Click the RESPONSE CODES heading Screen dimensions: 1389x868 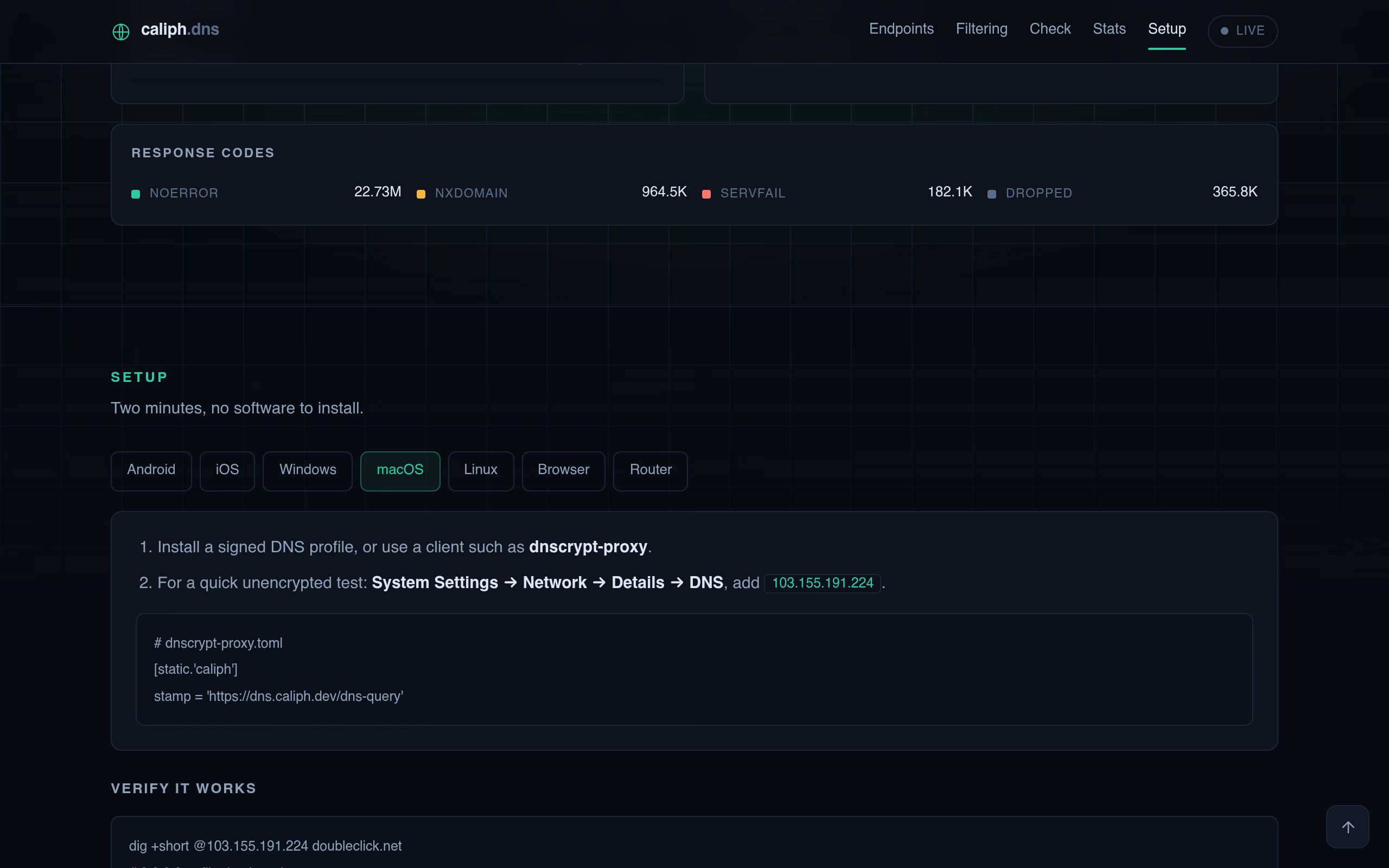(202, 152)
